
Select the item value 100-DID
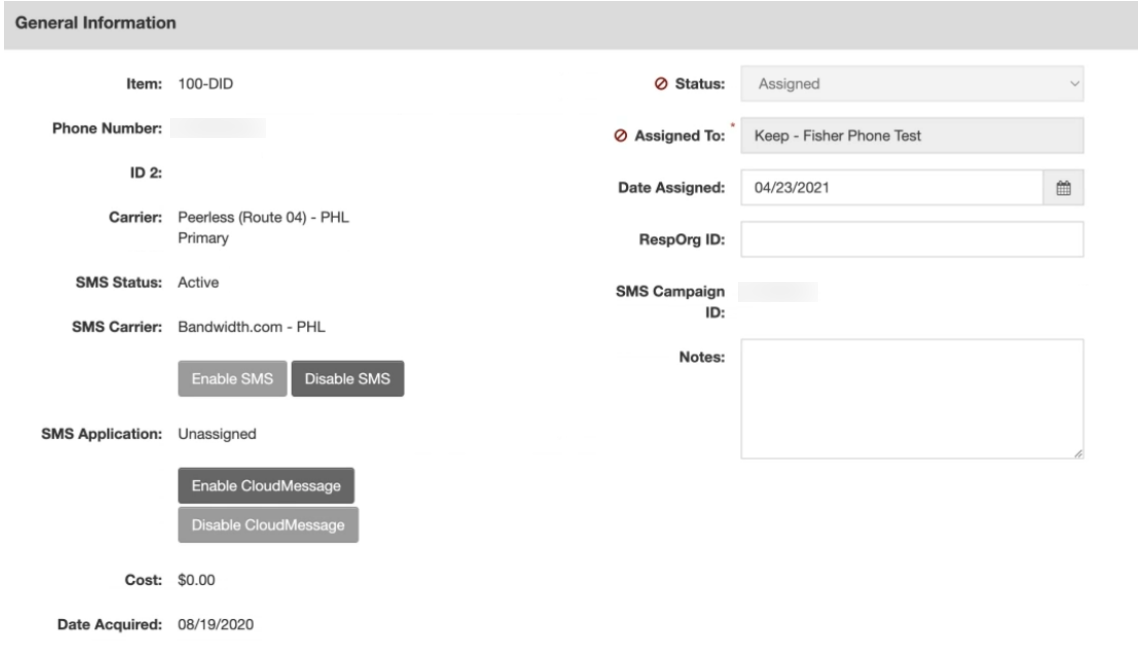tap(205, 84)
